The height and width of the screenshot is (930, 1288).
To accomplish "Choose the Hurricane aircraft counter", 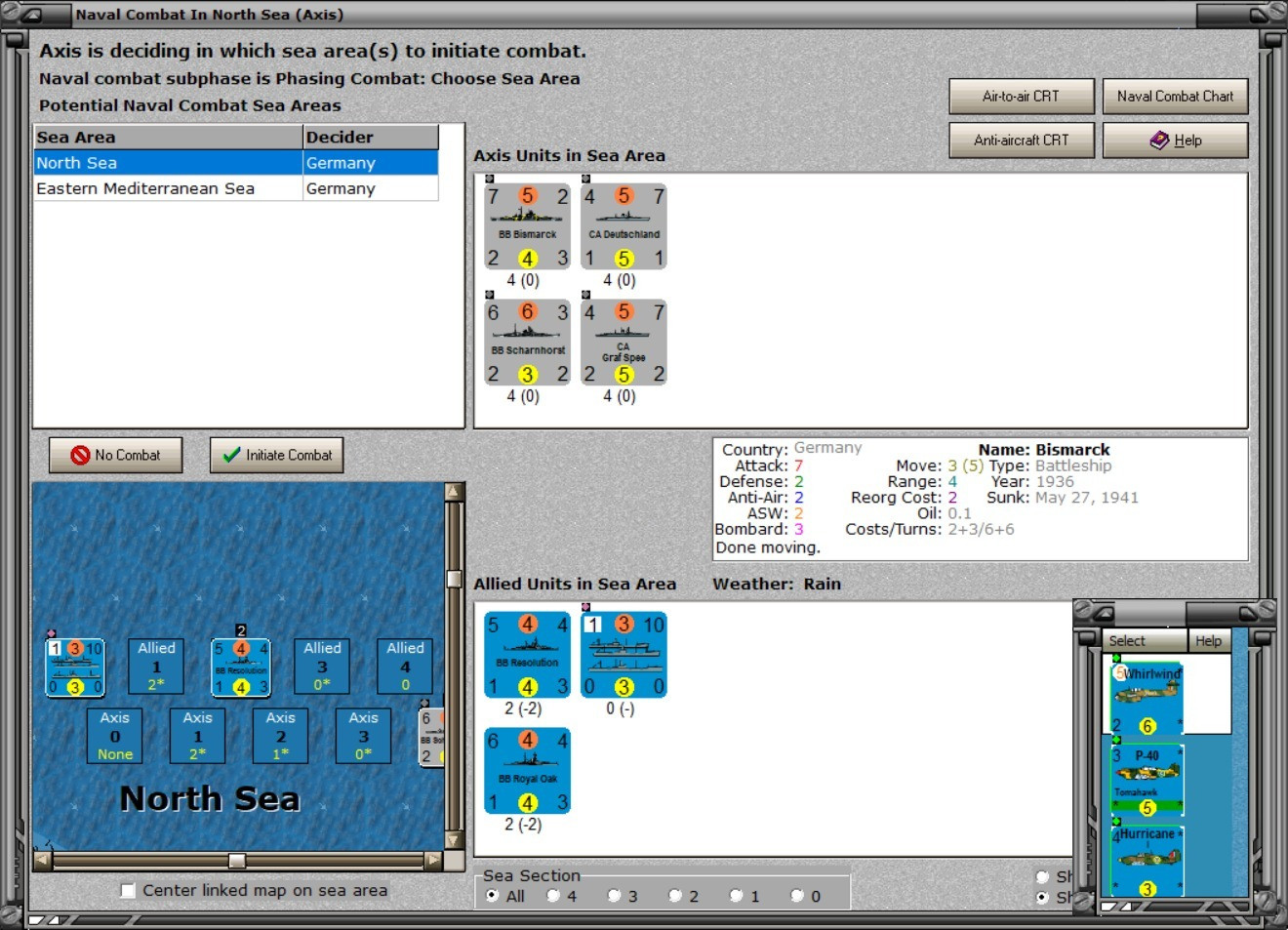I will coord(1147,862).
